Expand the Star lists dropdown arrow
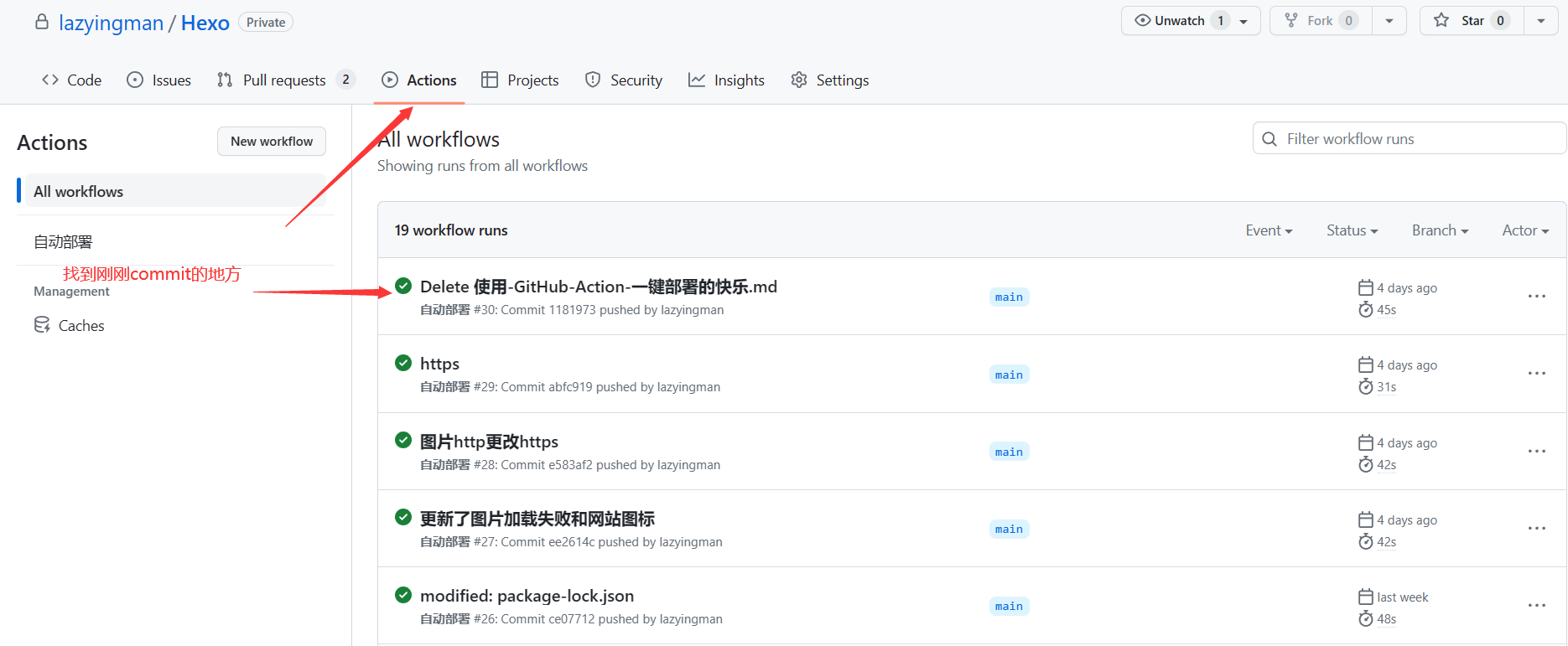Image resolution: width=1568 pixels, height=646 pixels. coord(1541,21)
